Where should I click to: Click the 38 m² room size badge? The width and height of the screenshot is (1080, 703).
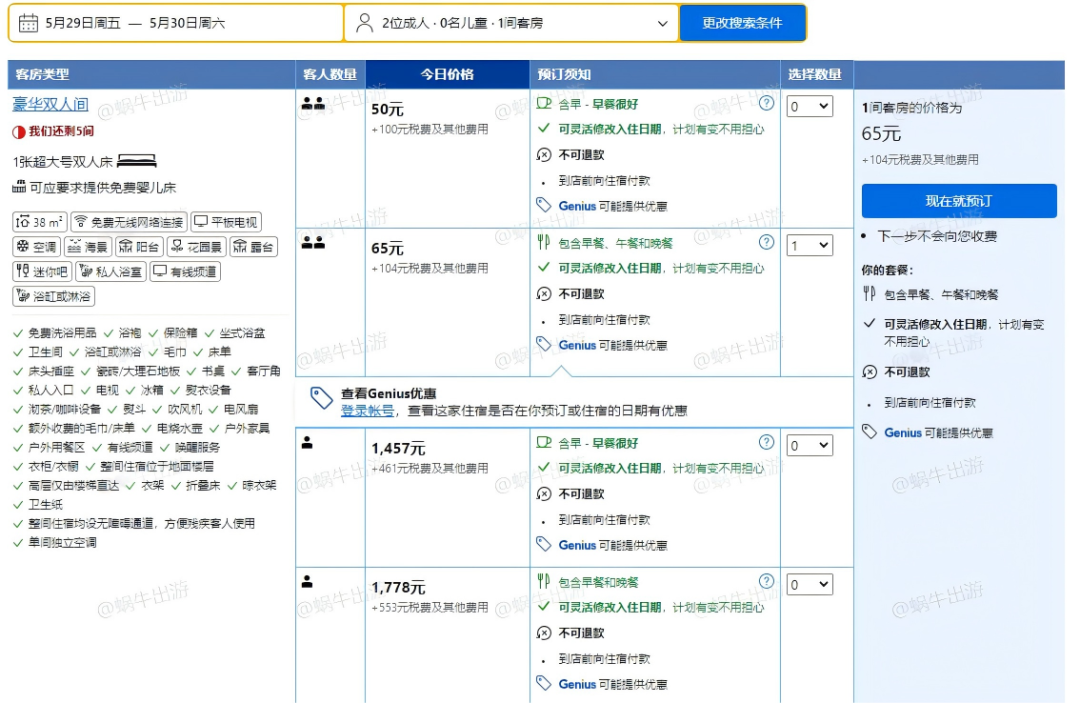coord(40,222)
